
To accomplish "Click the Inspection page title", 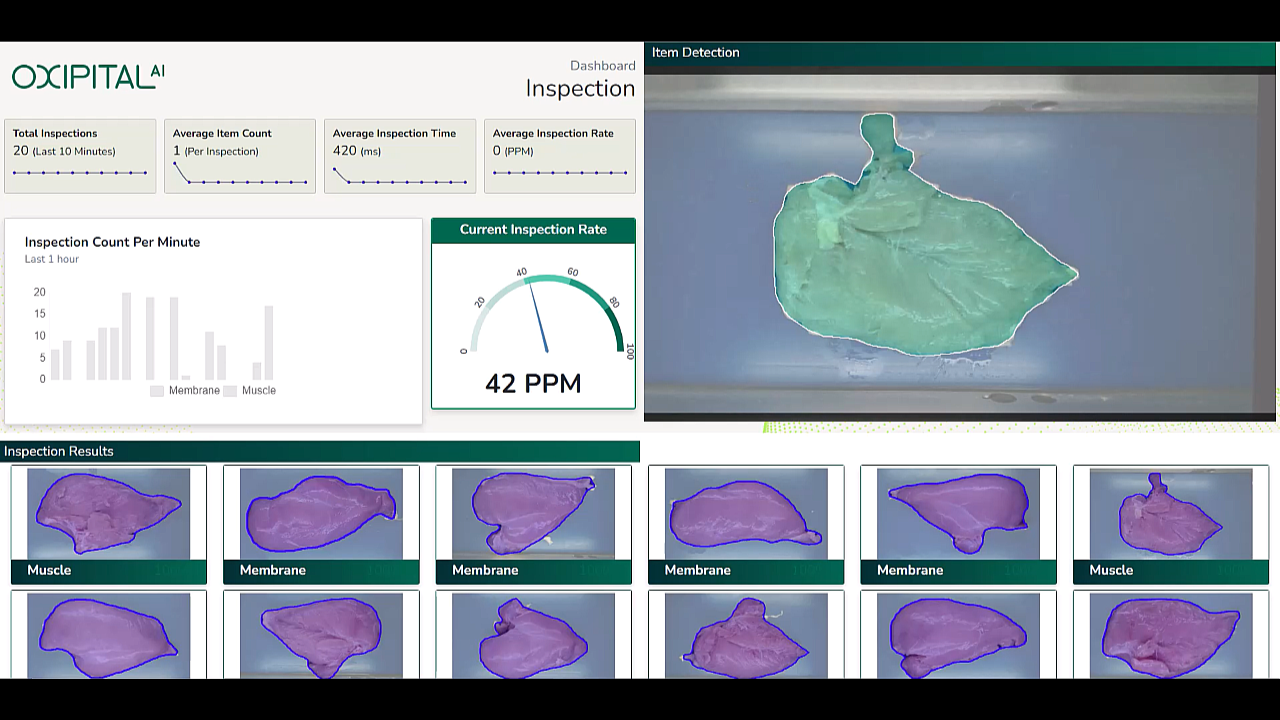I will coord(580,89).
